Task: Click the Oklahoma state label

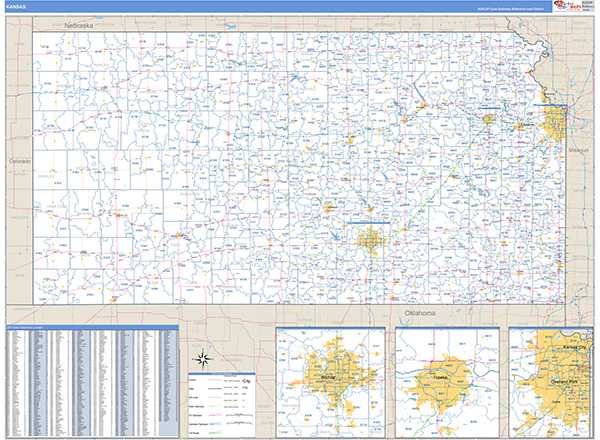Action: pos(420,313)
